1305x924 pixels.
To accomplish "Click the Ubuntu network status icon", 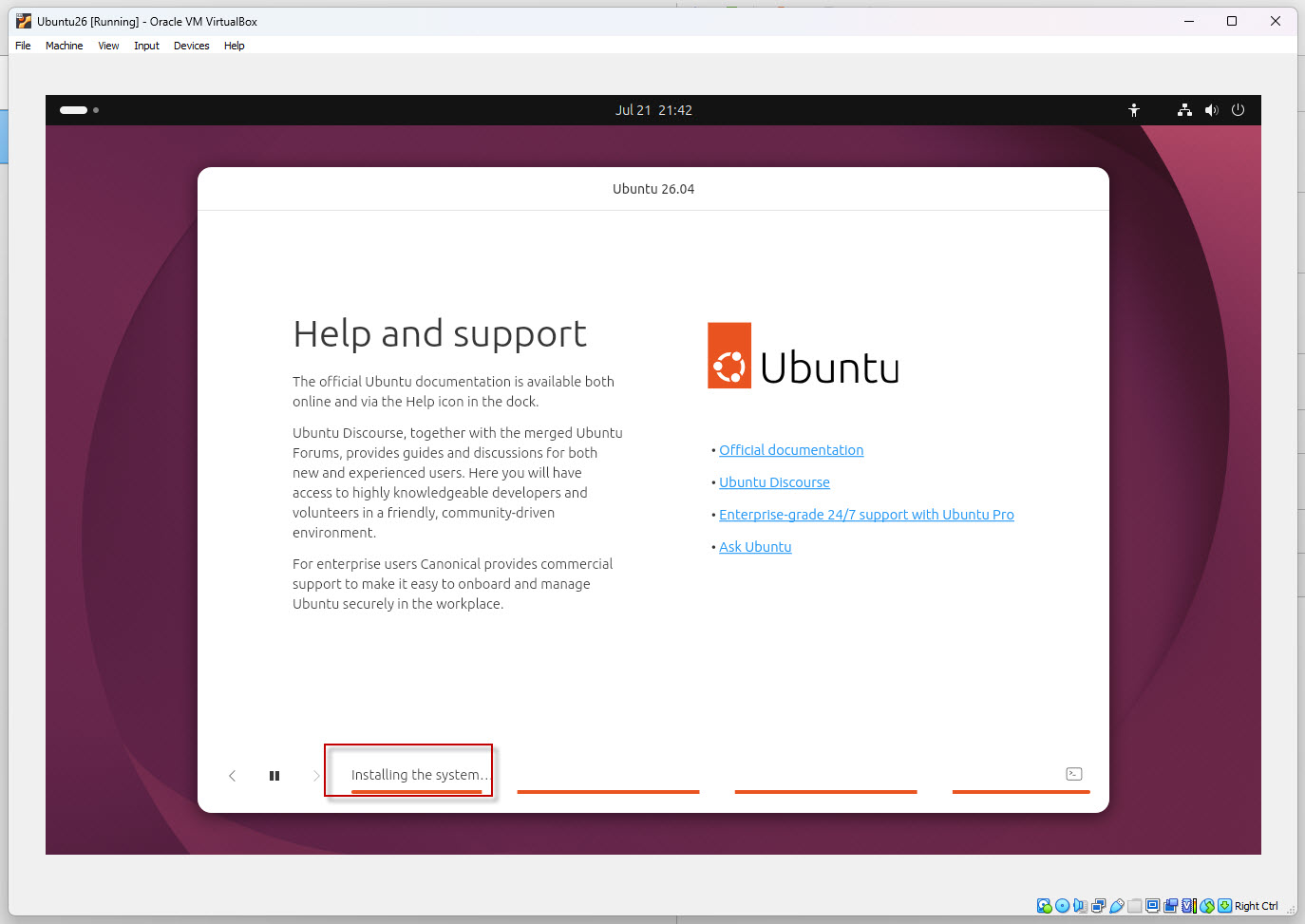I will (1184, 110).
